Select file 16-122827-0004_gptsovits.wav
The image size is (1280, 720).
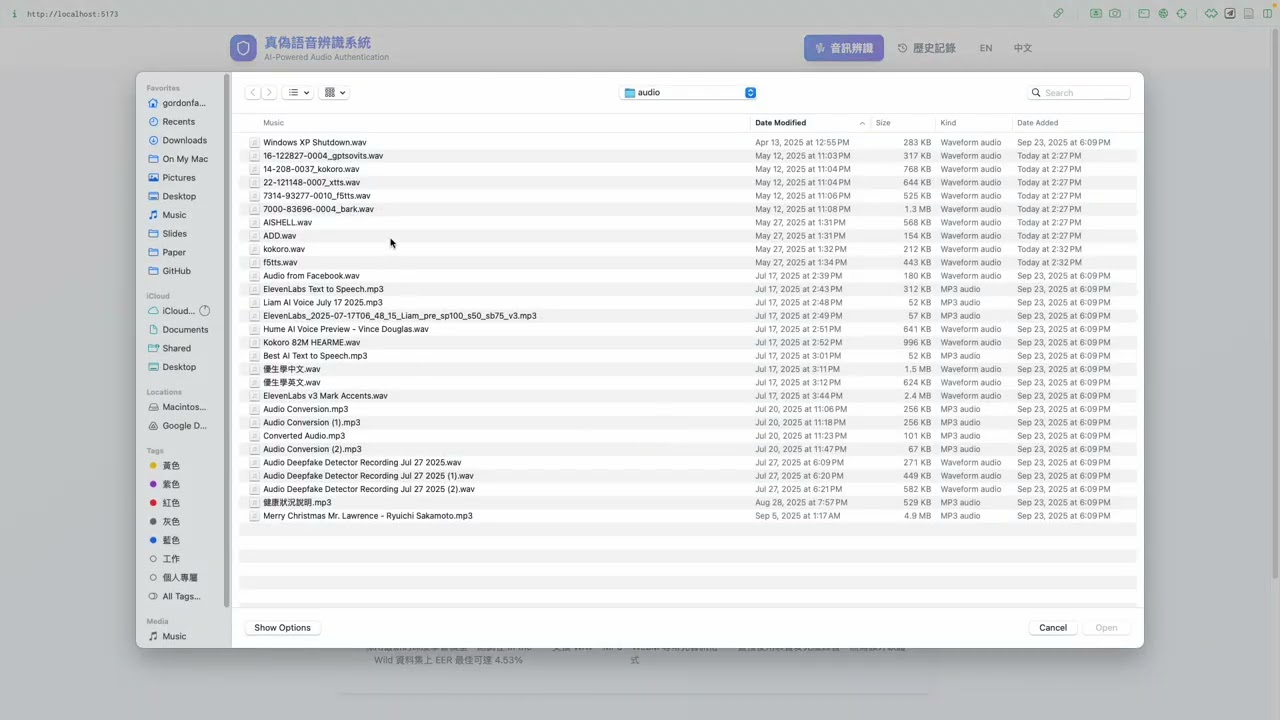click(323, 156)
